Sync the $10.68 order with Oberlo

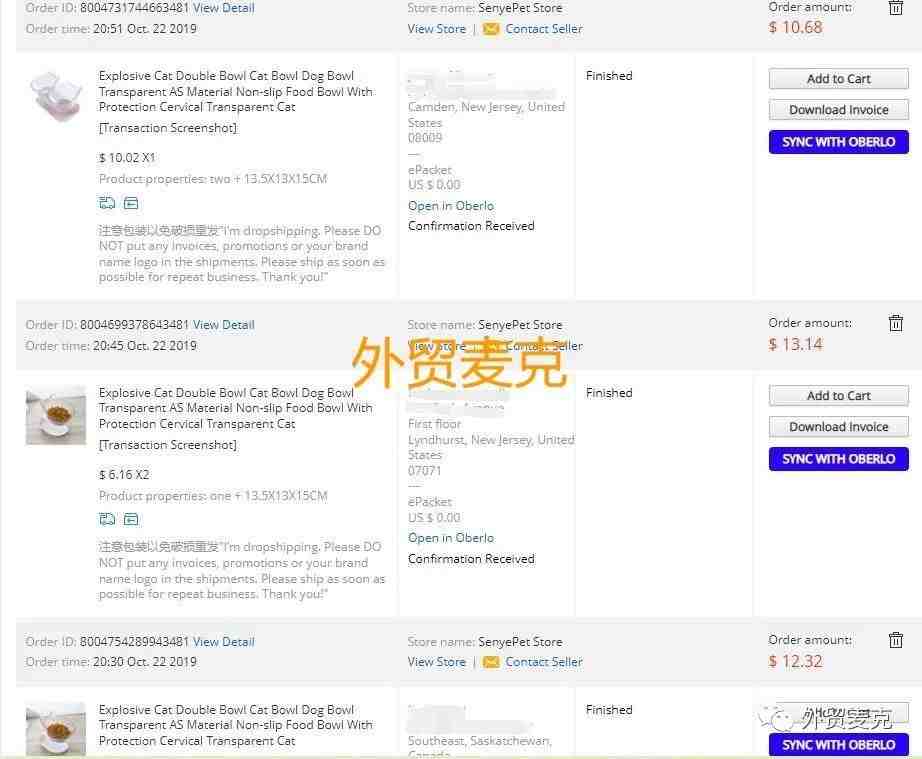tap(838, 142)
